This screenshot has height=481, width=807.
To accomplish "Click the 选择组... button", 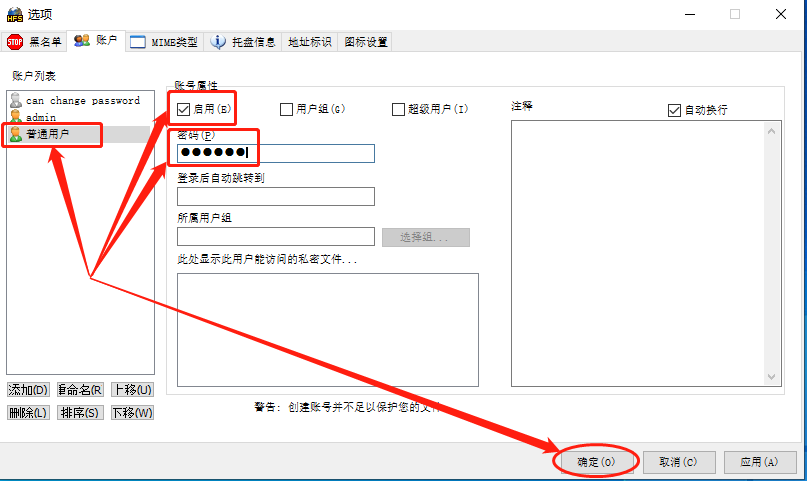I will coord(426,237).
